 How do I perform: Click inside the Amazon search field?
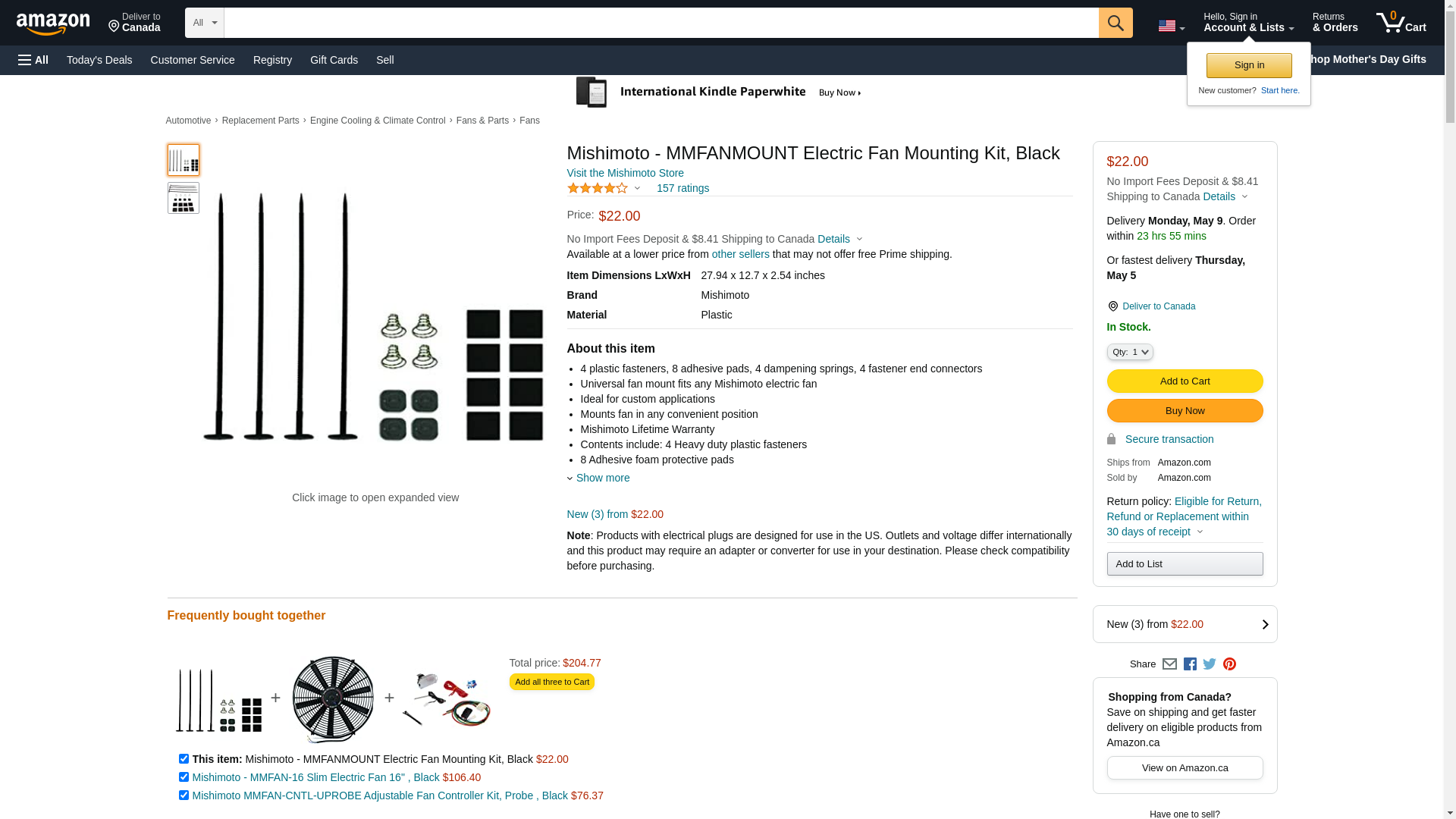click(x=661, y=23)
